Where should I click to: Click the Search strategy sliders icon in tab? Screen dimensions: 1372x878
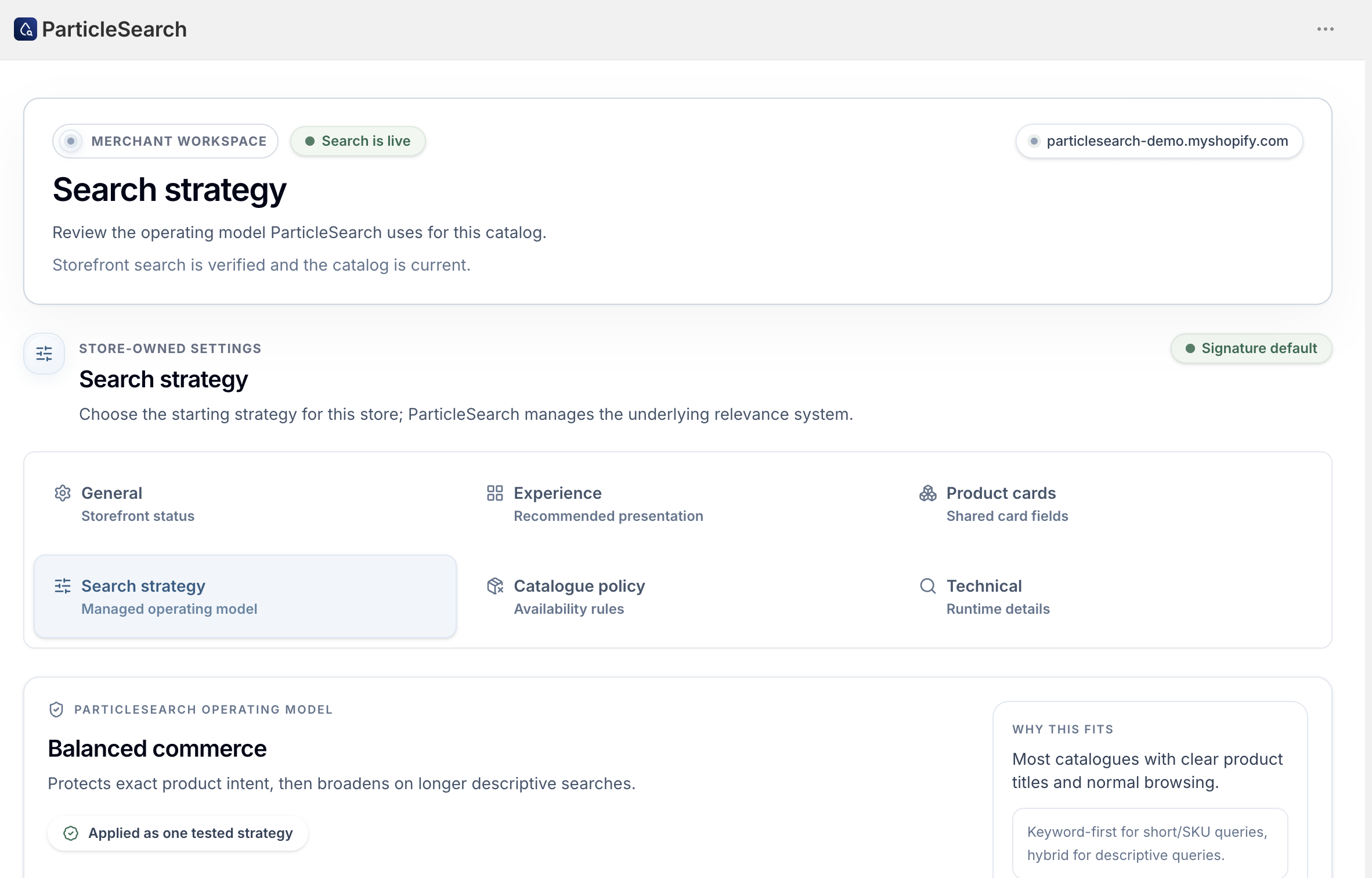[63, 586]
